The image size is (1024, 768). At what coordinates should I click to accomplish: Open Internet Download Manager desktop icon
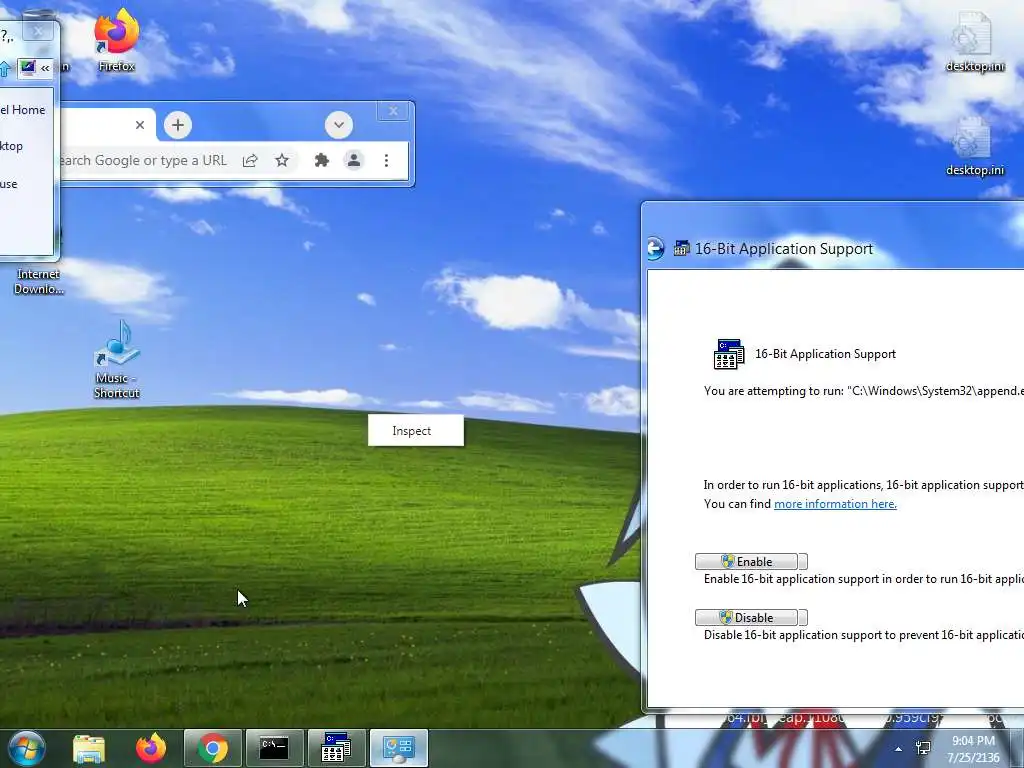tap(38, 281)
